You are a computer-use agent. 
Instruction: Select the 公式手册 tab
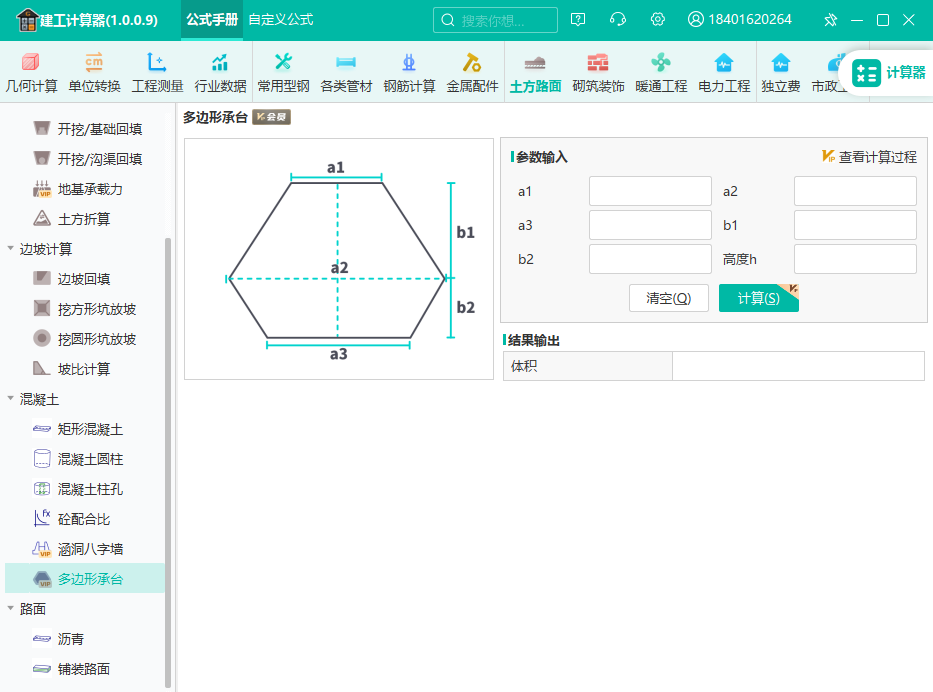212,20
